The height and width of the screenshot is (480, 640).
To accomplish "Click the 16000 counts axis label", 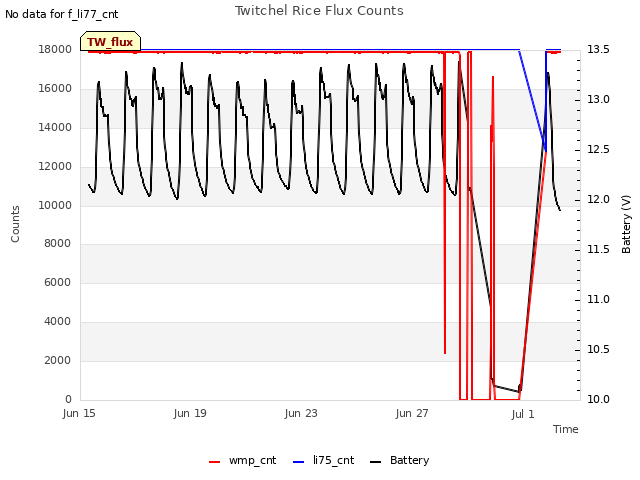I will tap(55, 89).
